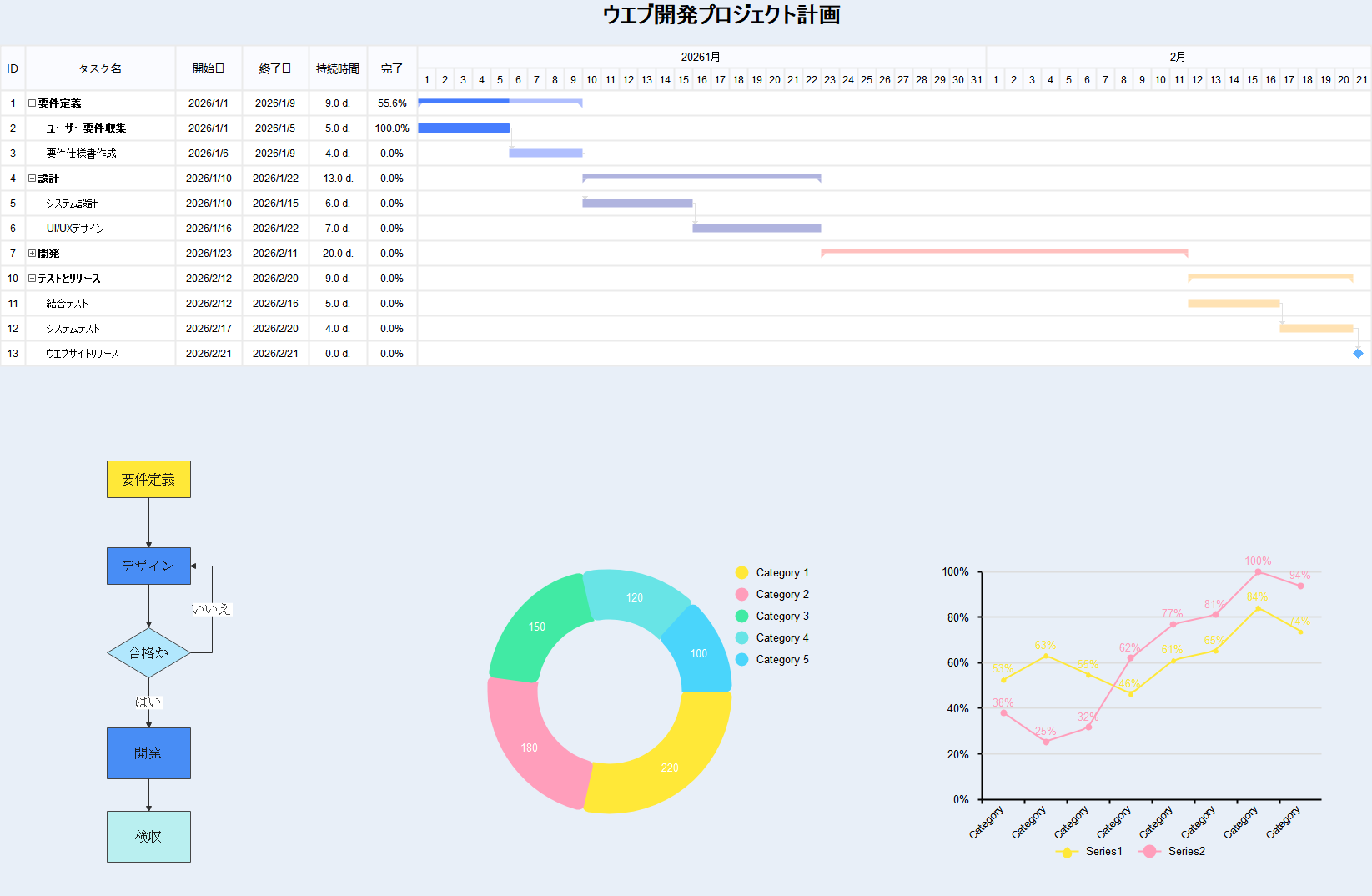Select the 要件定義 flowchart box
This screenshot has height=896, width=1372.
[148, 480]
